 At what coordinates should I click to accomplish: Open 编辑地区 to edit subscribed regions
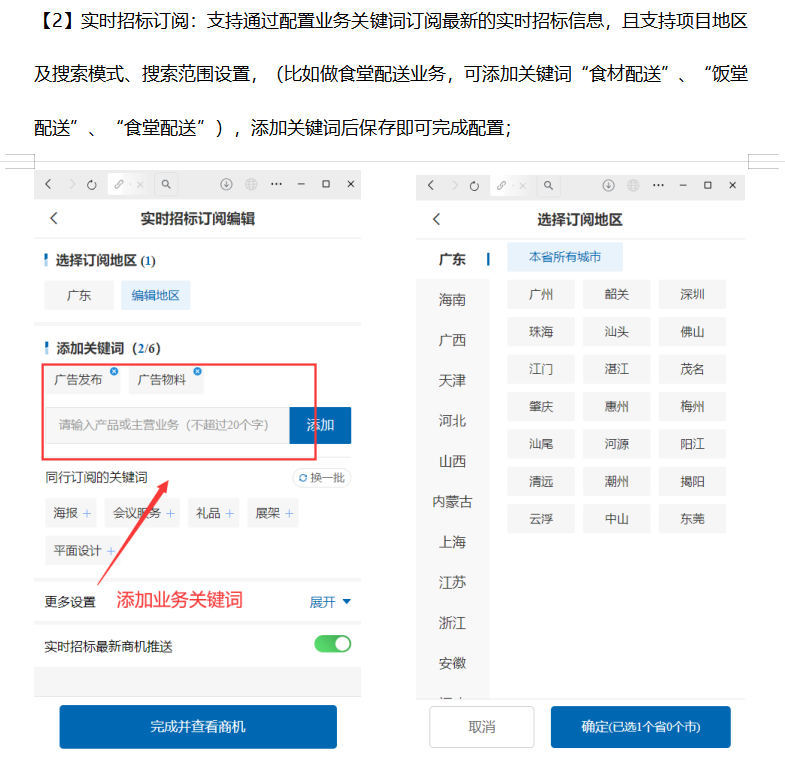(156, 296)
